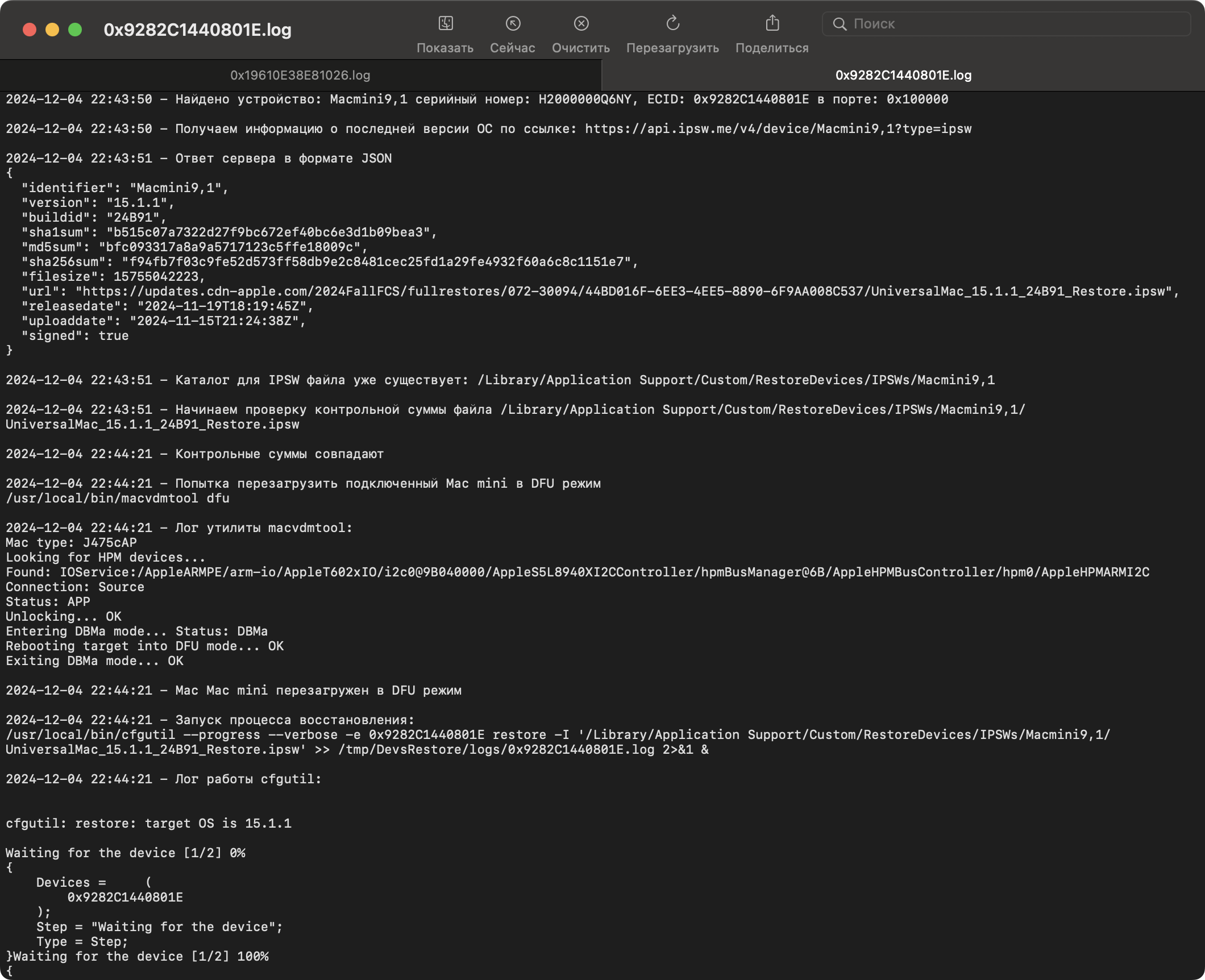The width and height of the screenshot is (1205, 980).
Task: Click the line Mac type: J475cAP
Action: [71, 543]
